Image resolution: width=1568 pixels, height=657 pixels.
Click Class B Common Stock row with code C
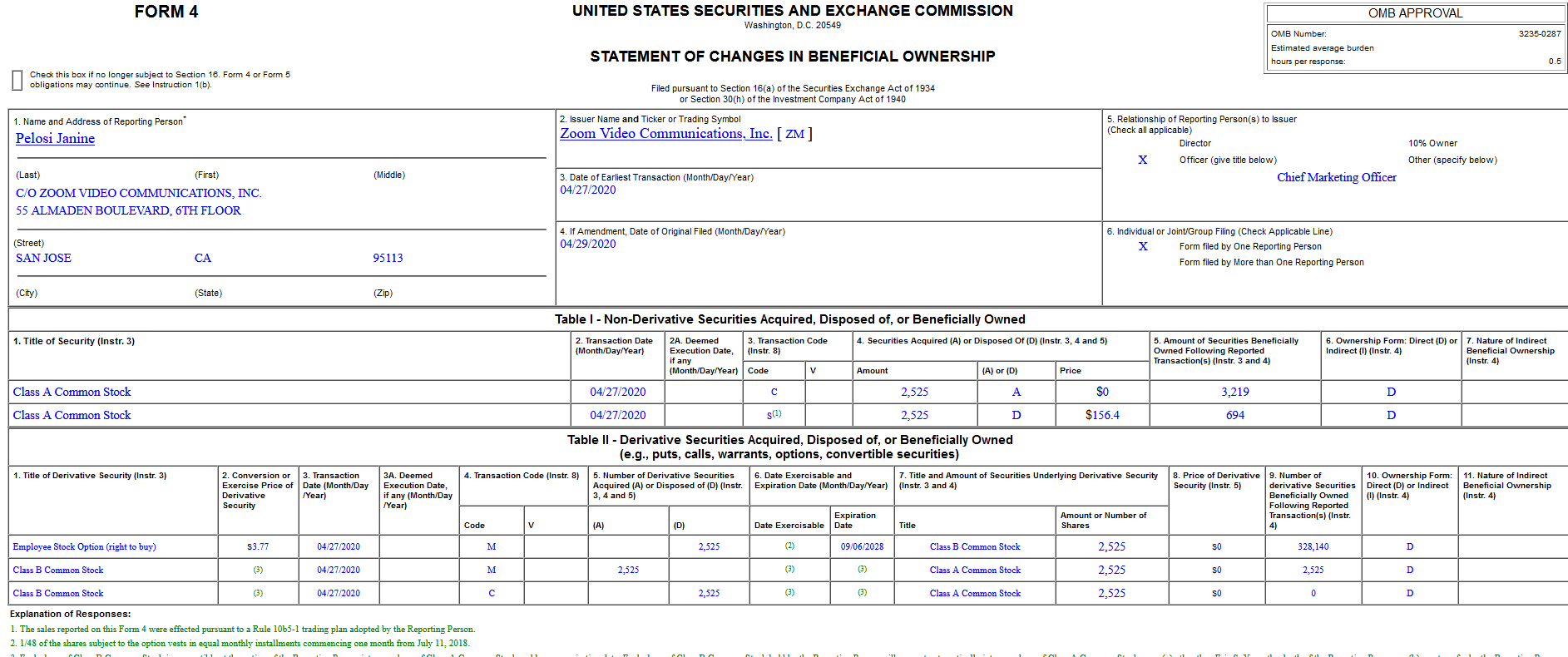[x=58, y=593]
